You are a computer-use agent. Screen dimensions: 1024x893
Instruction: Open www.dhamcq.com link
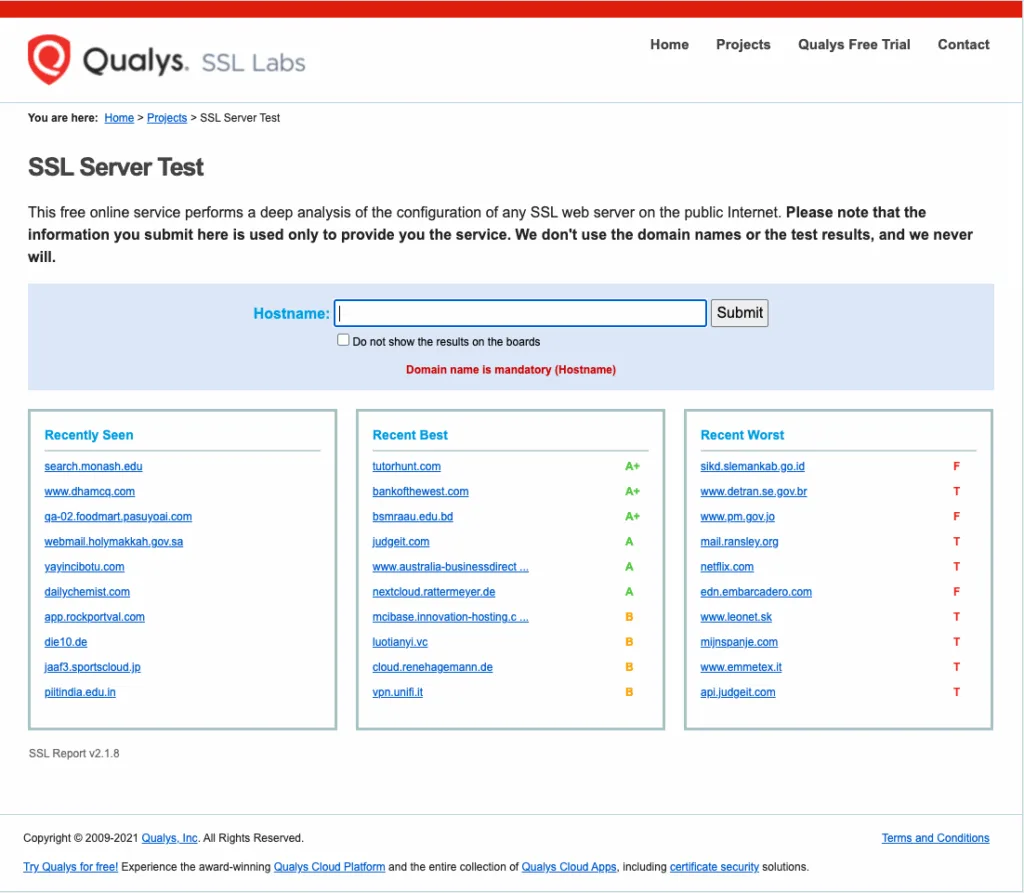(89, 491)
